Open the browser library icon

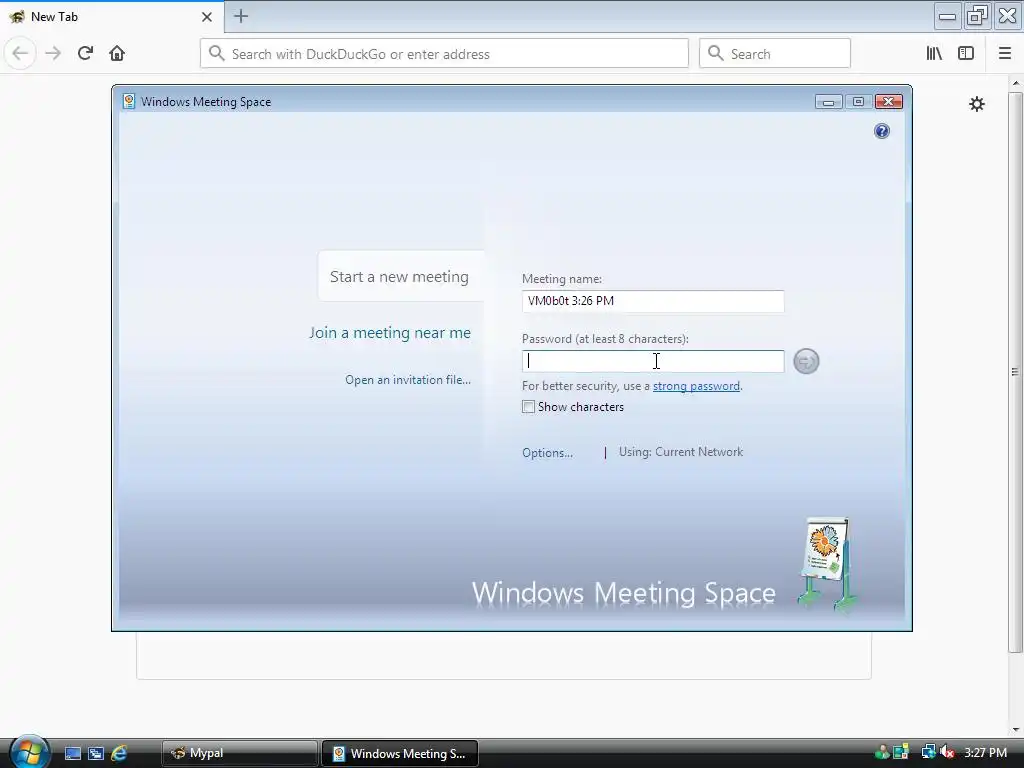coord(934,54)
